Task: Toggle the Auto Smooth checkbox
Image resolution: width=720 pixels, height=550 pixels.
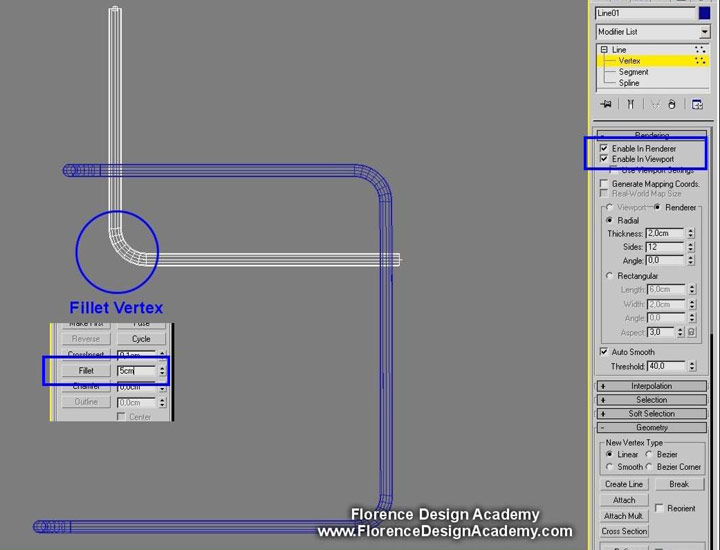Action: point(603,352)
